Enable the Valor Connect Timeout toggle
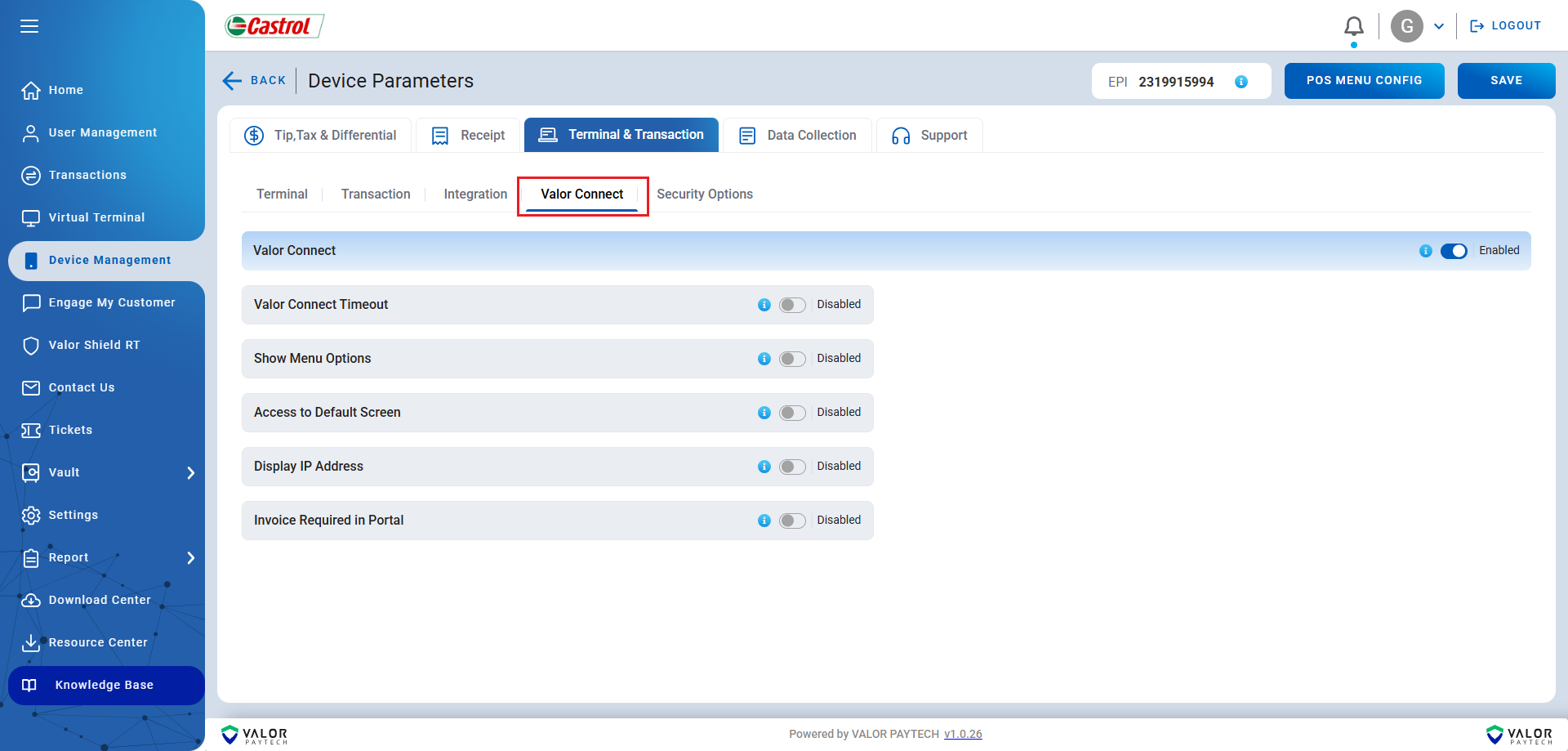1568x751 pixels. click(x=792, y=305)
